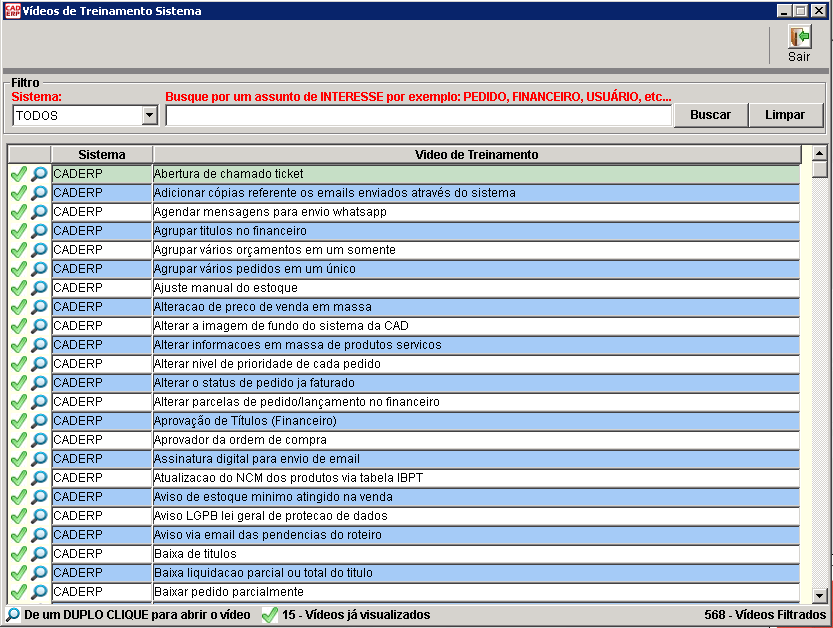Click magnifier for Aviso de estoque minimo atingido

pyautogui.click(x=39, y=497)
